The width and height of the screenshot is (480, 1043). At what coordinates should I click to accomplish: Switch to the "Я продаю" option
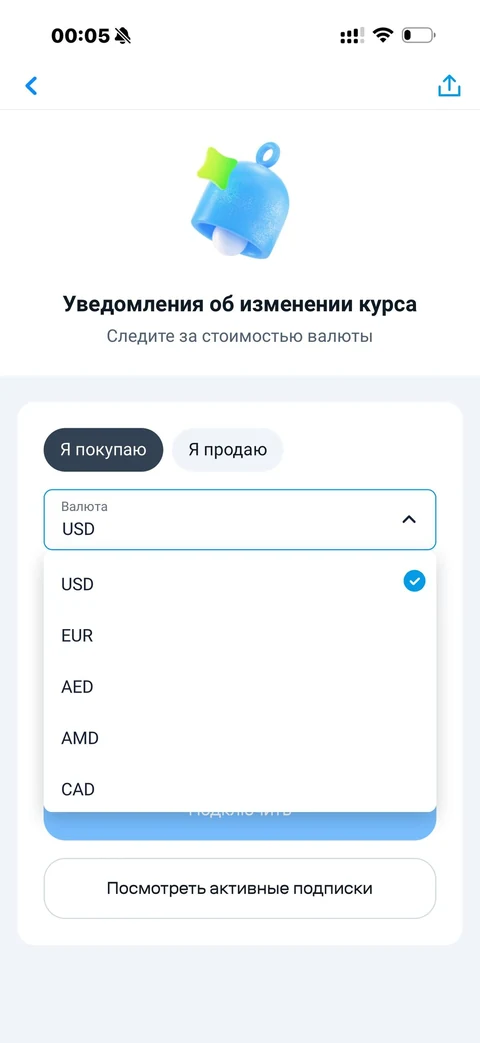coord(227,450)
